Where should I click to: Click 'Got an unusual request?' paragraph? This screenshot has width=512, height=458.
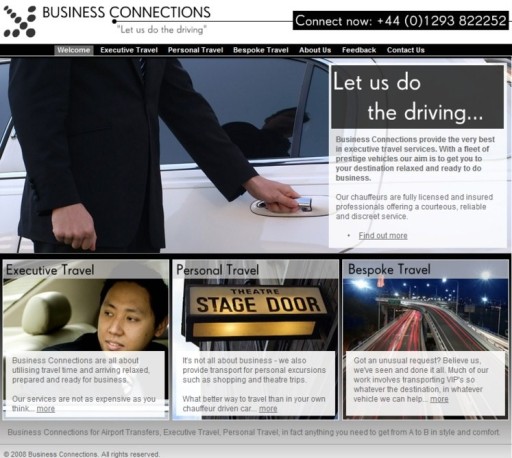[x=421, y=380]
